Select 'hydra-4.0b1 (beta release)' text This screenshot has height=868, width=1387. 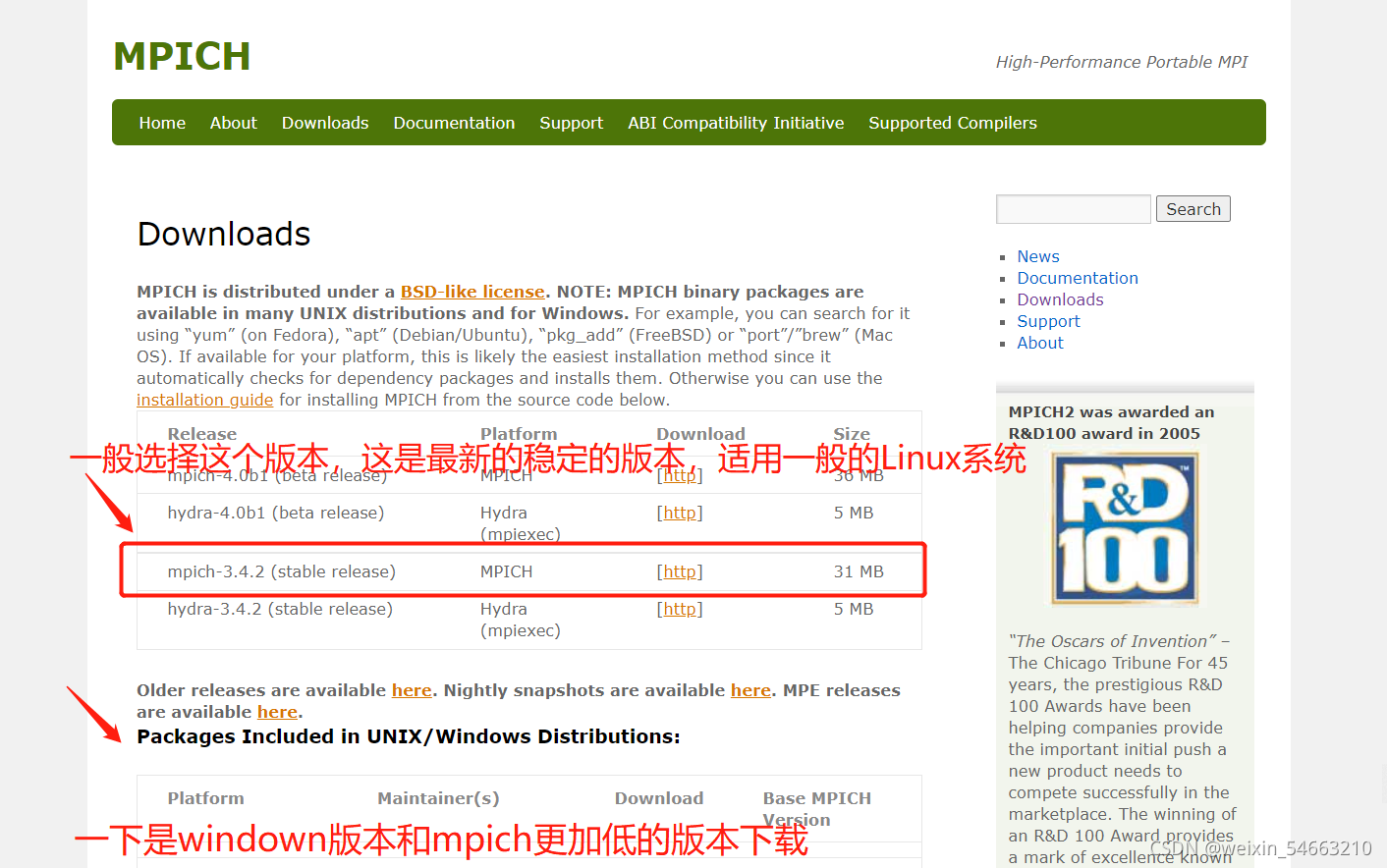(275, 513)
